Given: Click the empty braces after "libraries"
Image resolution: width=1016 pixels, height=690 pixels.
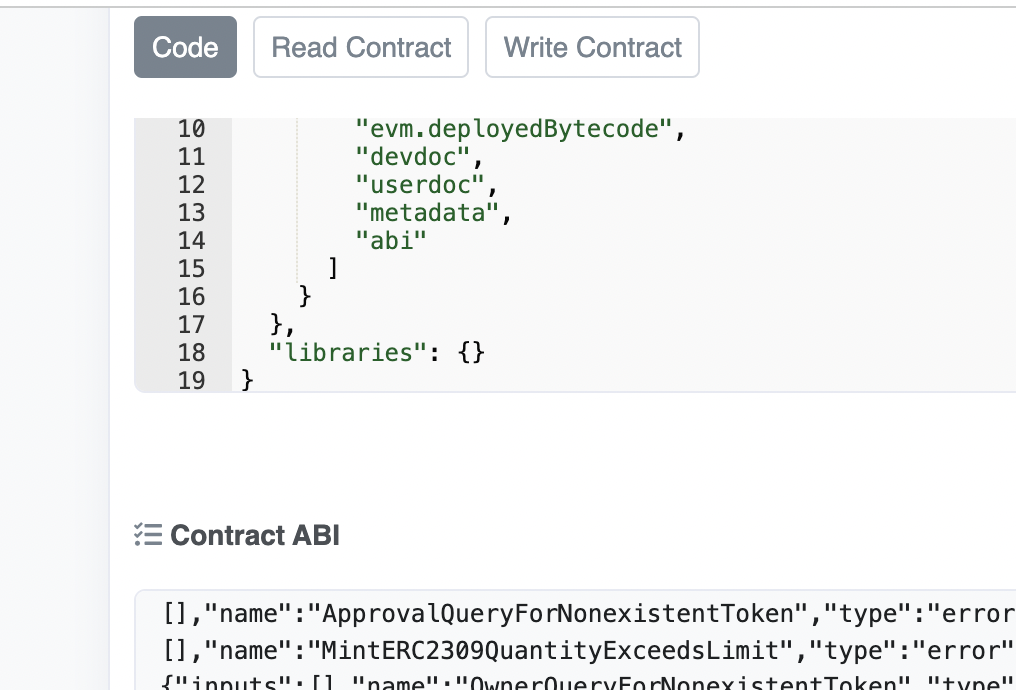Looking at the screenshot, I should [x=470, y=353].
